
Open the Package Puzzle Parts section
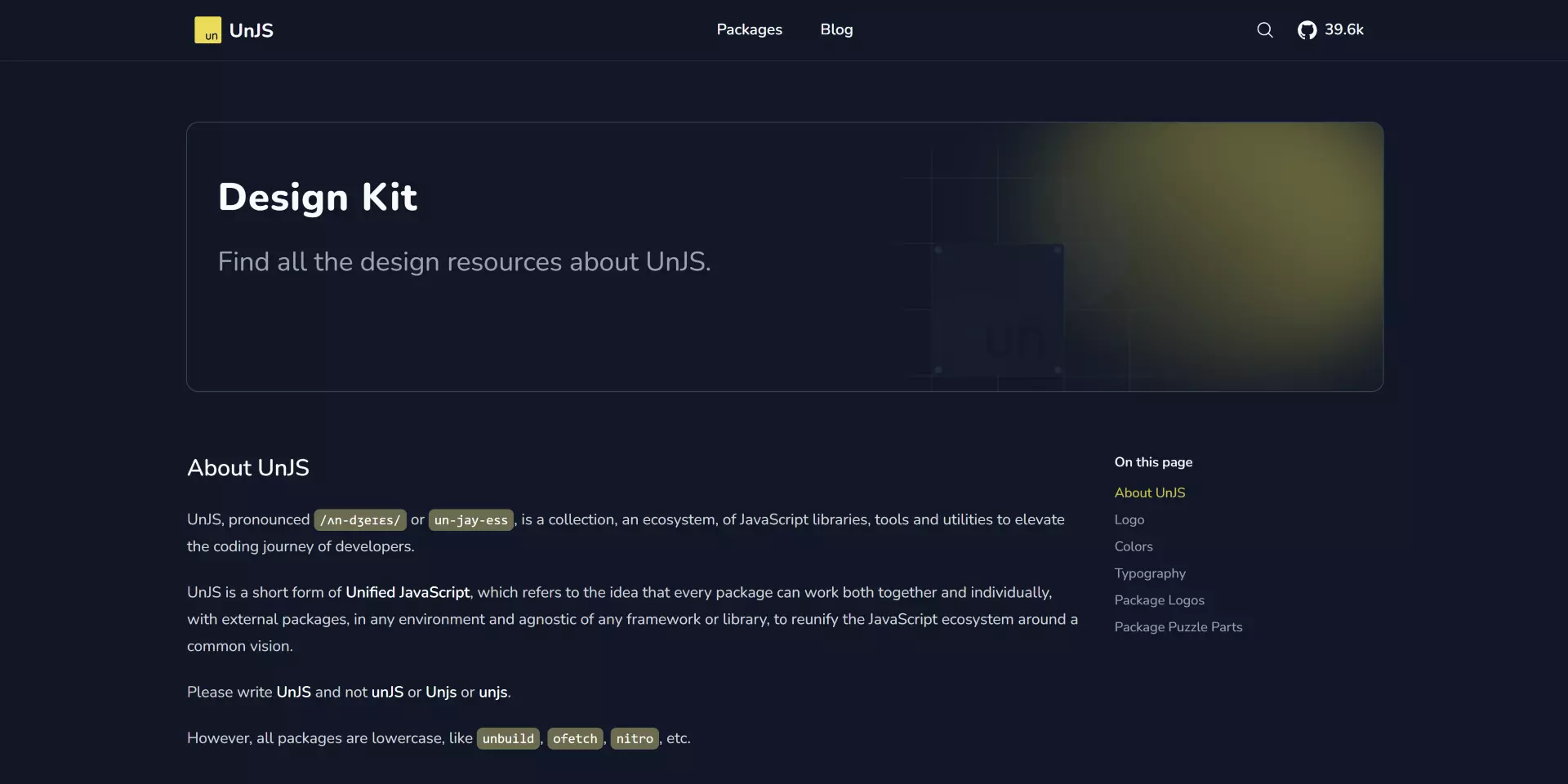coord(1178,627)
